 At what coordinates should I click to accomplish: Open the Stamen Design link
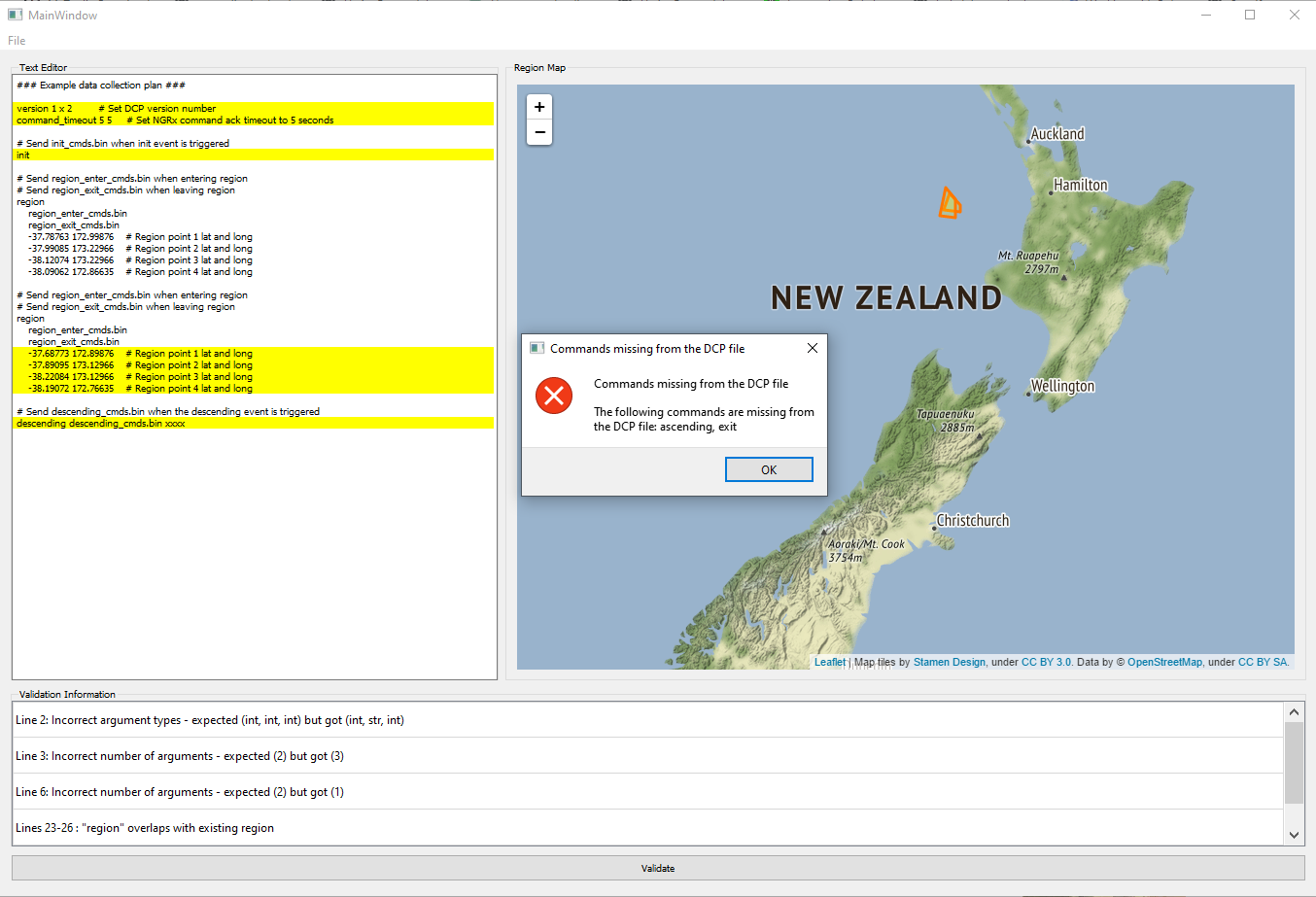coord(950,662)
